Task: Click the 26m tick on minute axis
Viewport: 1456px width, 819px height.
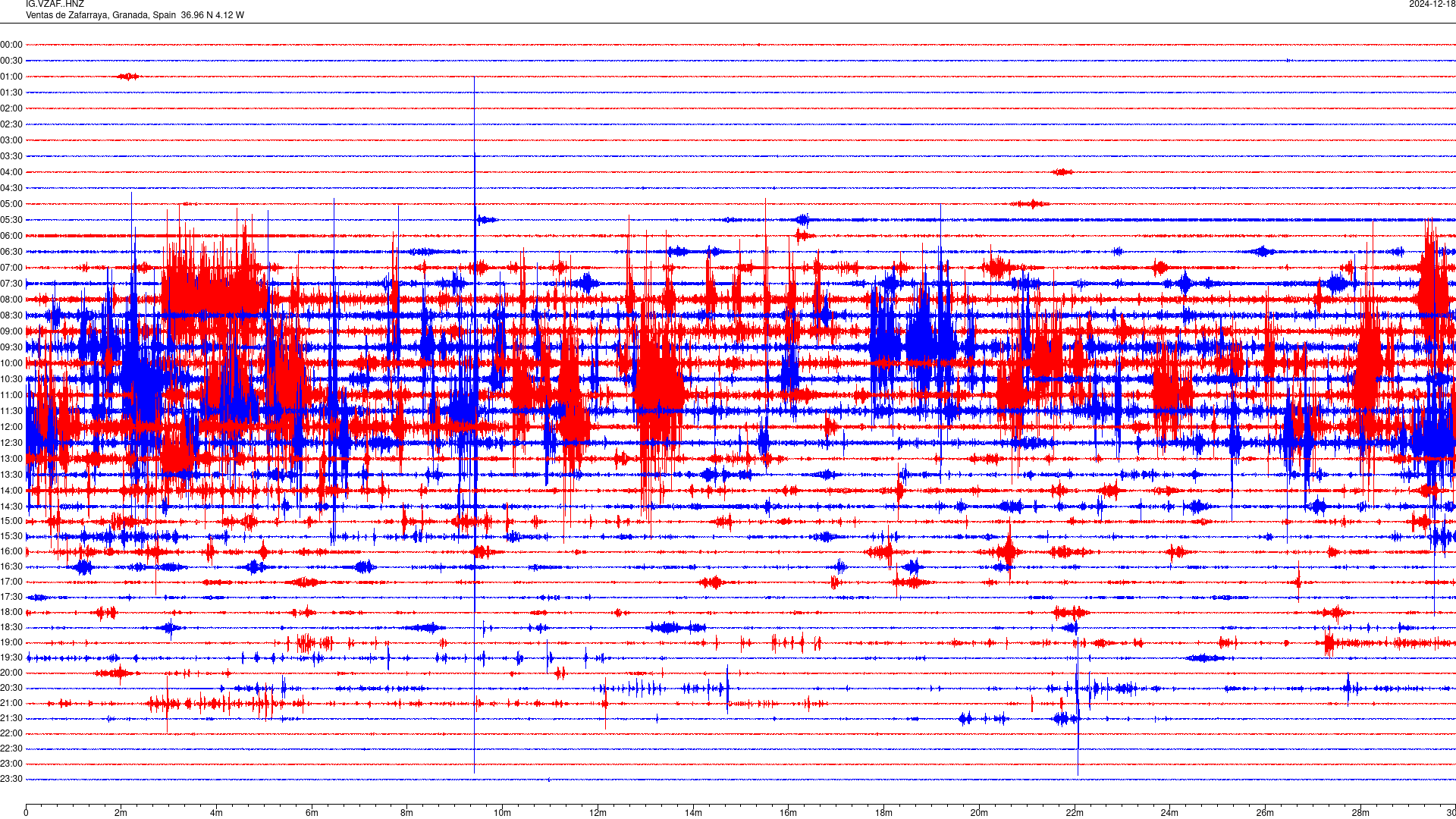Action: coord(1265,813)
